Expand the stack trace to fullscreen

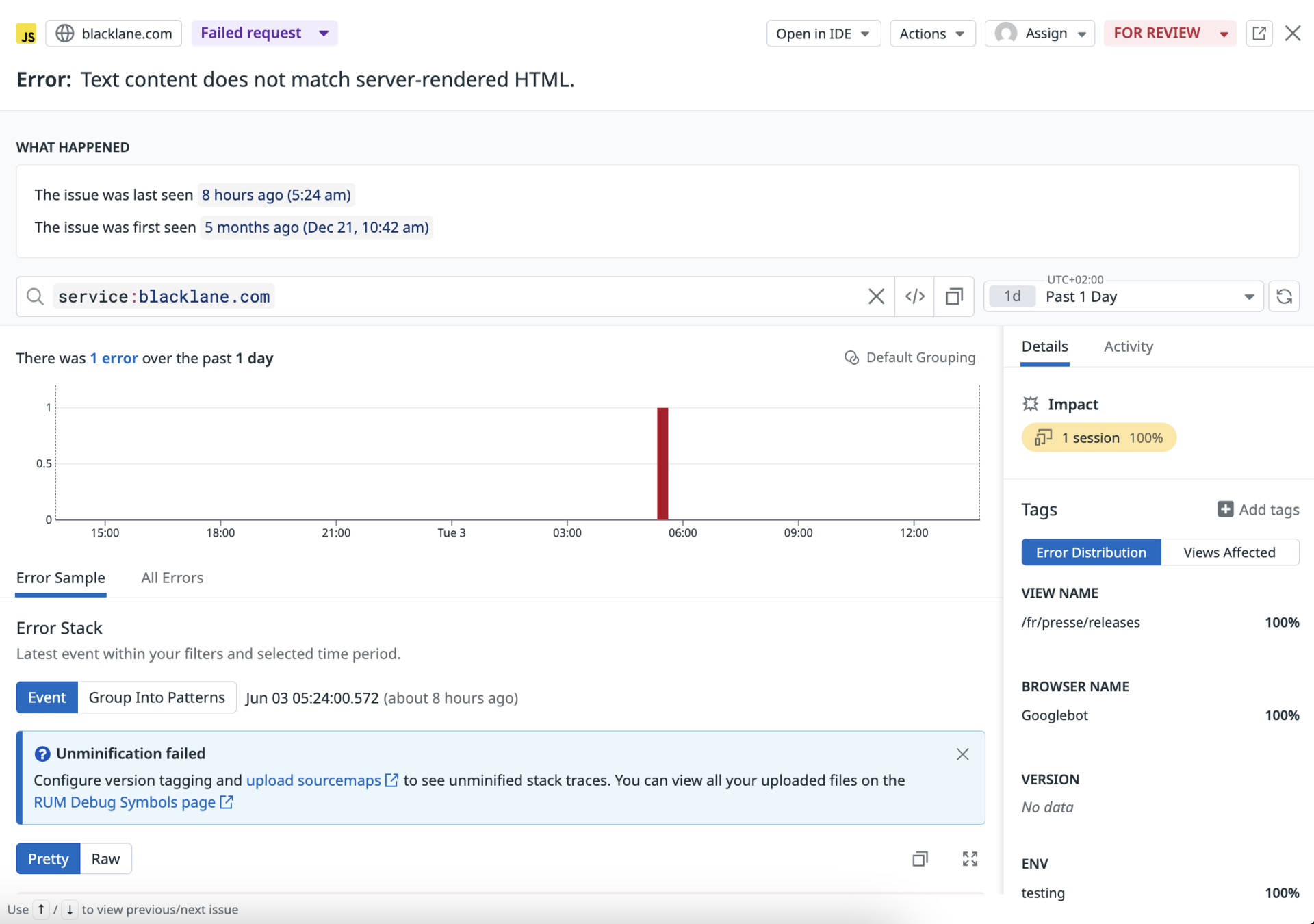pos(969,858)
